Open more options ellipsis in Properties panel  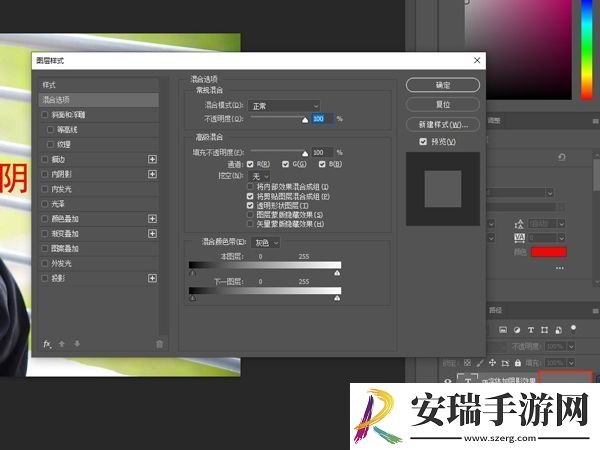[560, 268]
